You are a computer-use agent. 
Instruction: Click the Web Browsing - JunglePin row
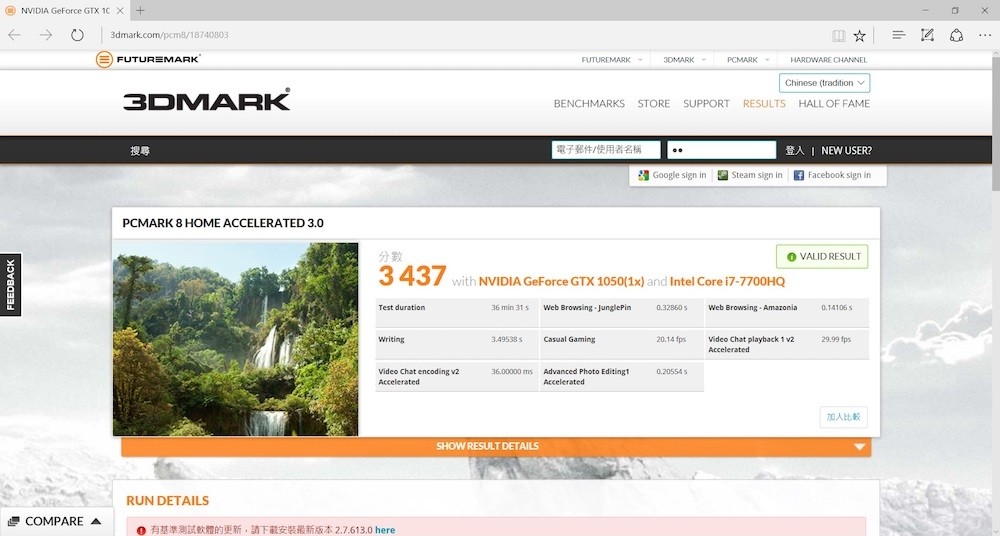click(x=622, y=313)
